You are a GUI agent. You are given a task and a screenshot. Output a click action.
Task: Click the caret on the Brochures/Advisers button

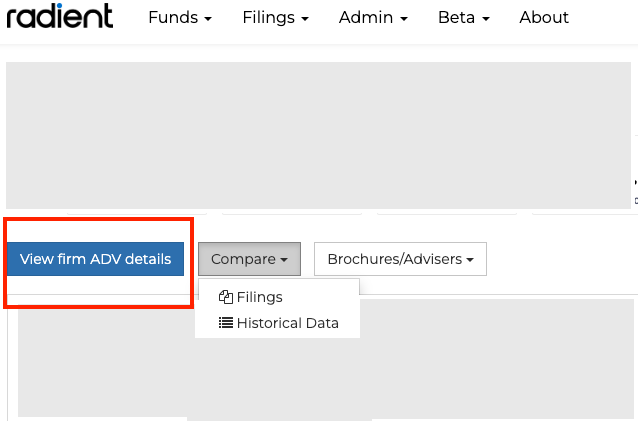[470, 260]
